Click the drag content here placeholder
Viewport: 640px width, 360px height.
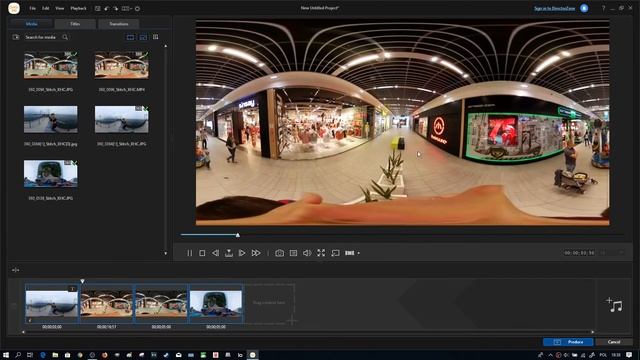269,303
